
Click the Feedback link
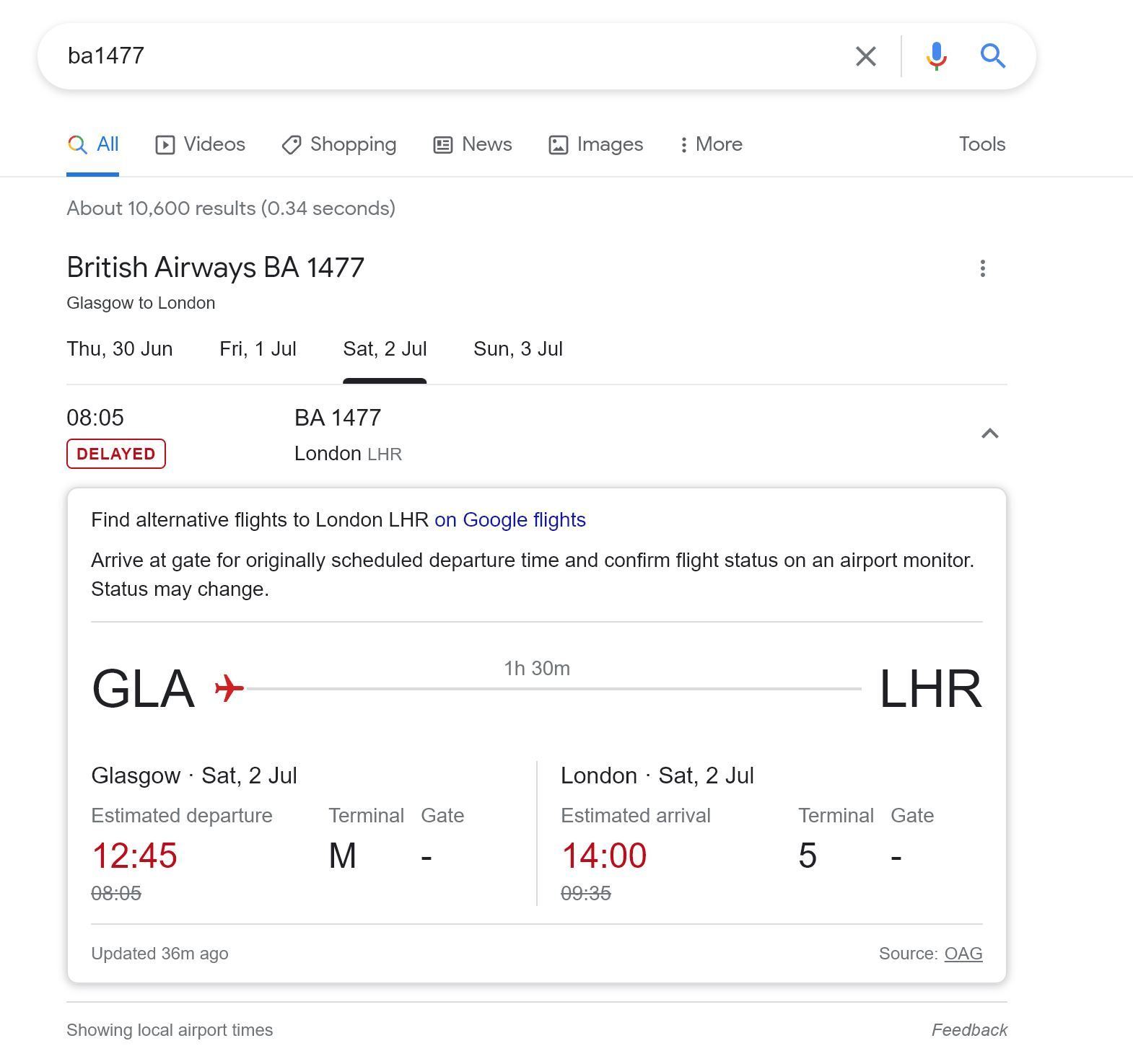968,1030
